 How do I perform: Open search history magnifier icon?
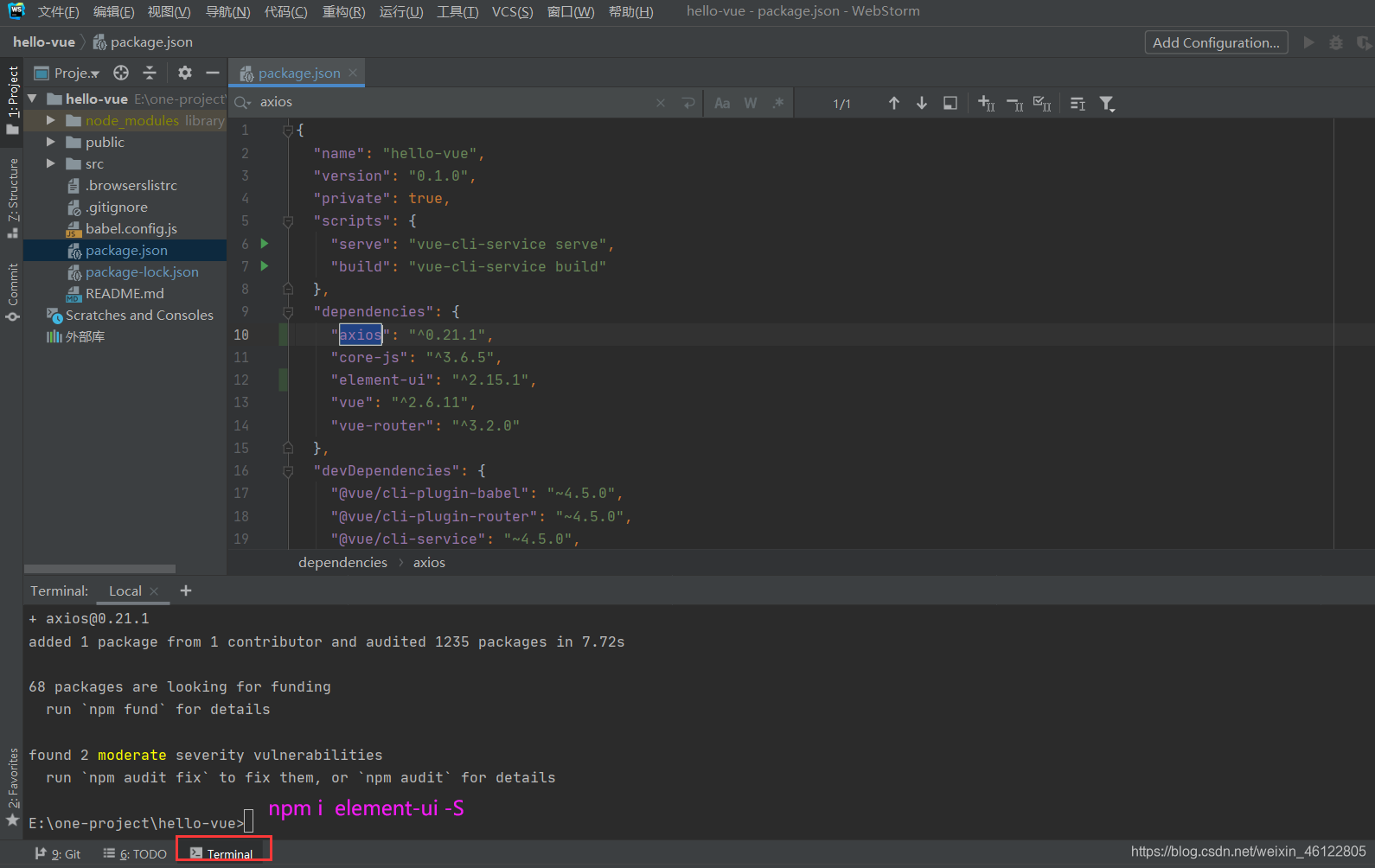243,103
